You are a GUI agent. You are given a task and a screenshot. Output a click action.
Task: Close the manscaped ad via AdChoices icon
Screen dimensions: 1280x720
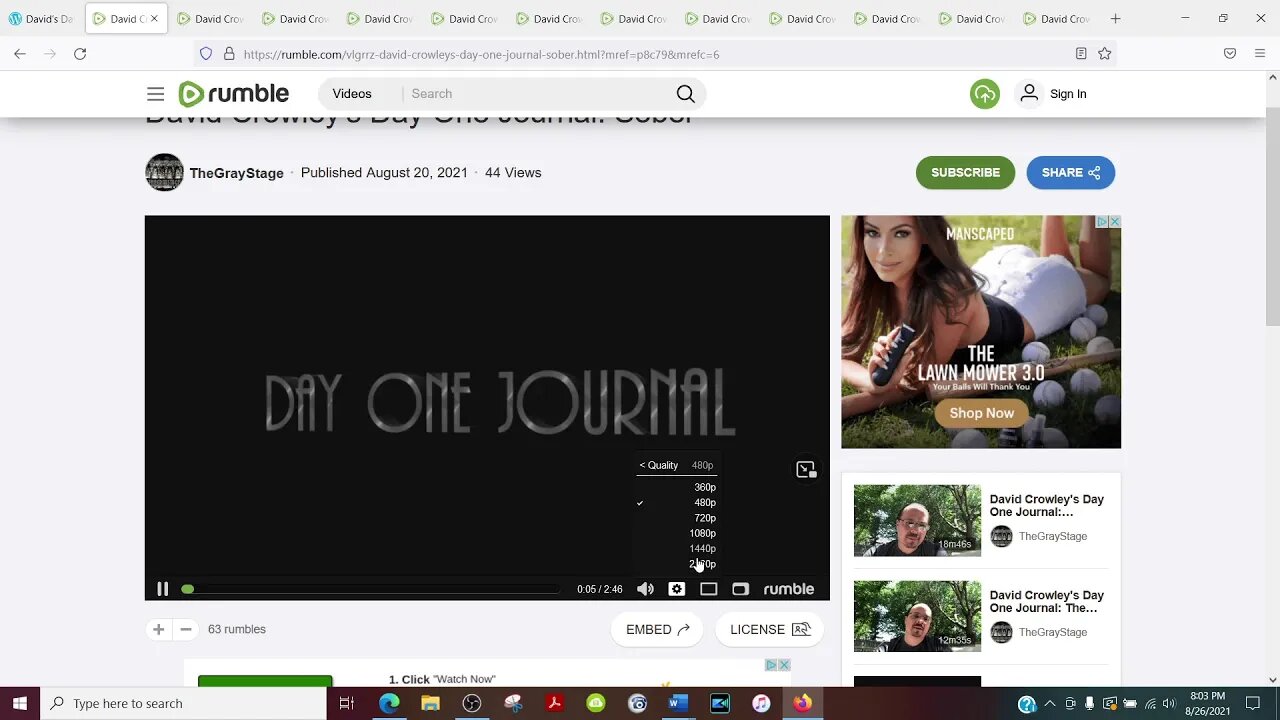pyautogui.click(x=1102, y=222)
